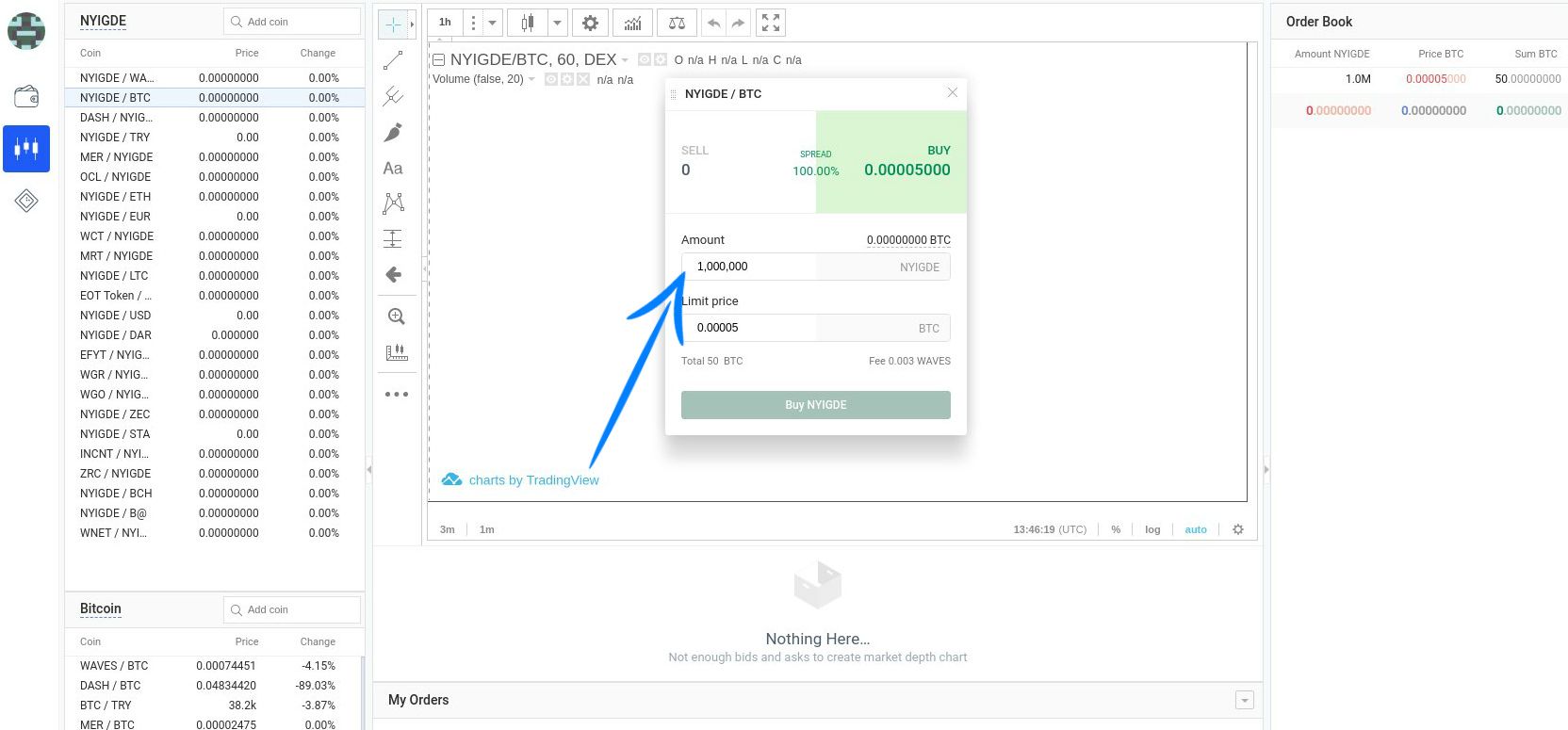Click the 0.00000000 BTC balance link
This screenshot has height=730, width=1568.
point(908,240)
